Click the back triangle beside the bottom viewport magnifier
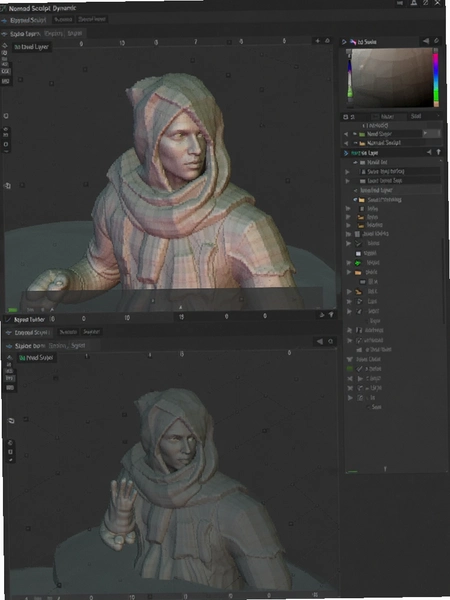This screenshot has height=600, width=450. 320,341
